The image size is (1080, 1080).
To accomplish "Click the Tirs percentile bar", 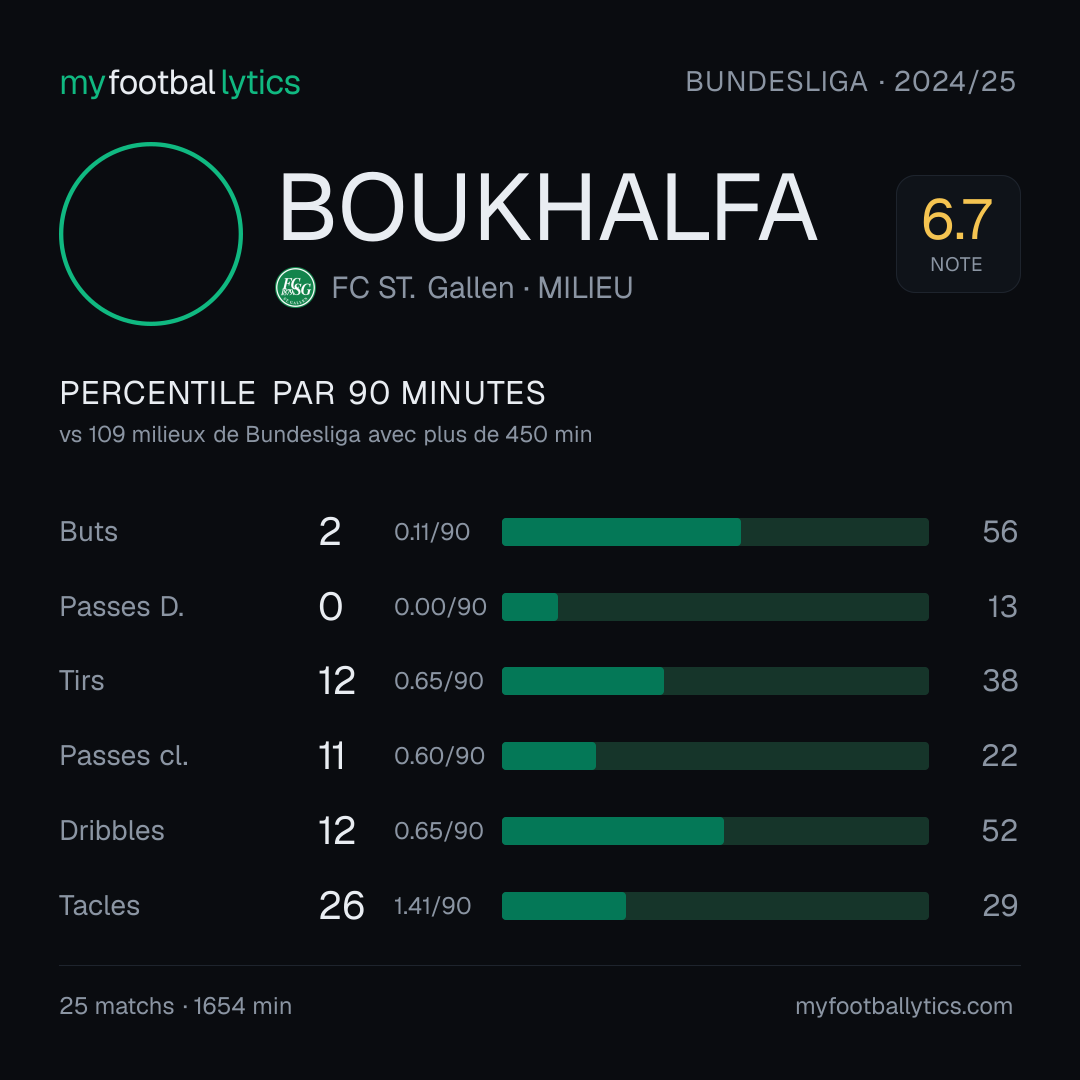I will point(715,681).
